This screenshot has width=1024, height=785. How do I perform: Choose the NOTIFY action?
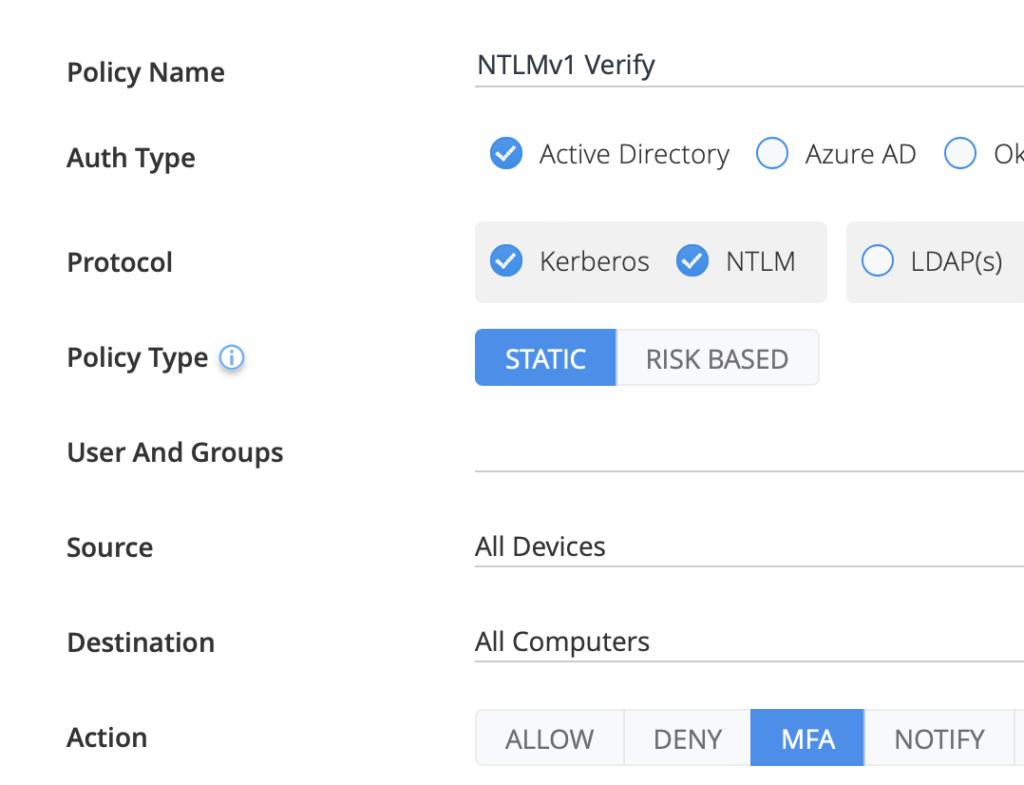click(x=939, y=739)
